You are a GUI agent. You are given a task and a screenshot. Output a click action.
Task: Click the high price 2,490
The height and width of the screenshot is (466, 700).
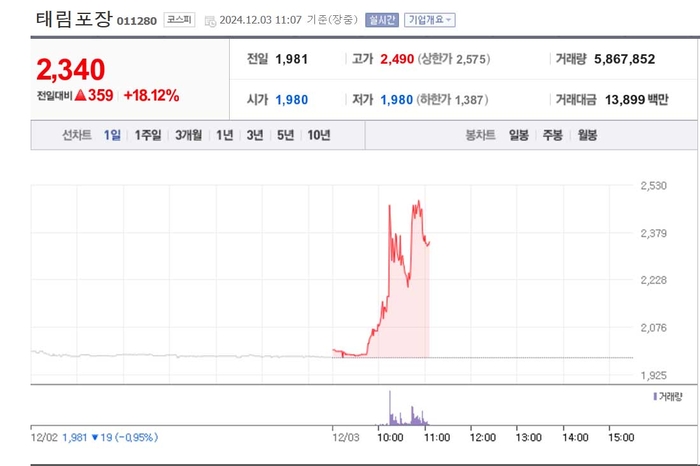coord(397,59)
